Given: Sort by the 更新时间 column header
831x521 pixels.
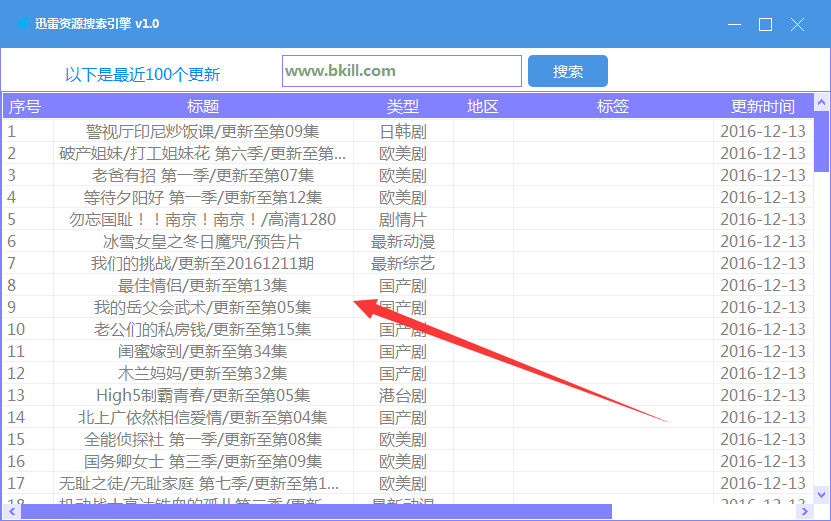Looking at the screenshot, I should tap(763, 107).
